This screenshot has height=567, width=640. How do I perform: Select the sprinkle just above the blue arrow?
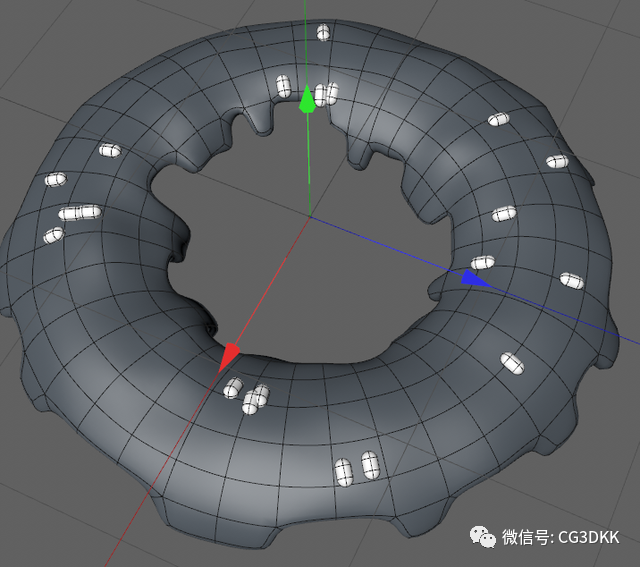pyautogui.click(x=483, y=262)
